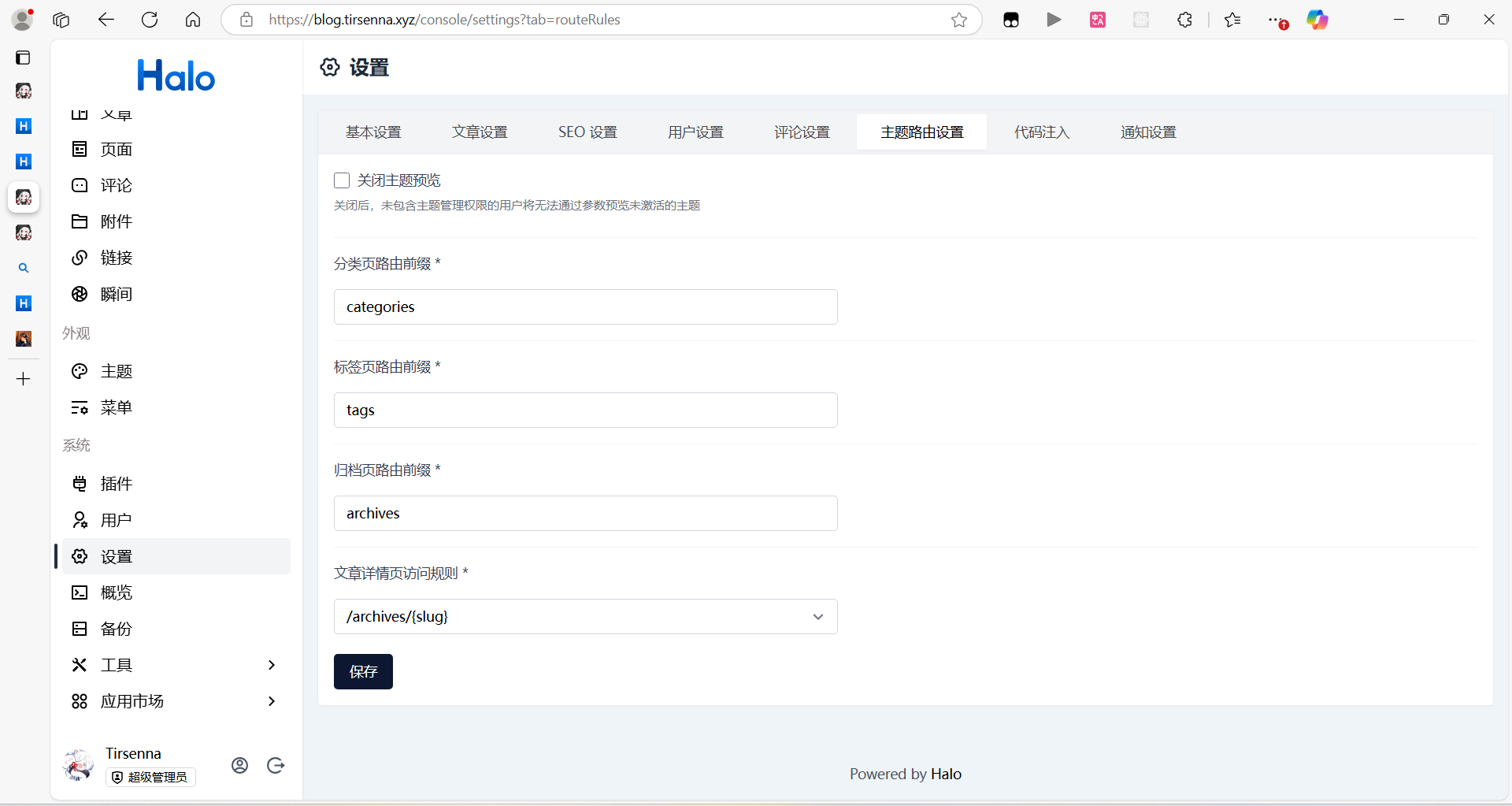
Task: Open the 插件 plugins sidebar icon
Action: (80, 484)
